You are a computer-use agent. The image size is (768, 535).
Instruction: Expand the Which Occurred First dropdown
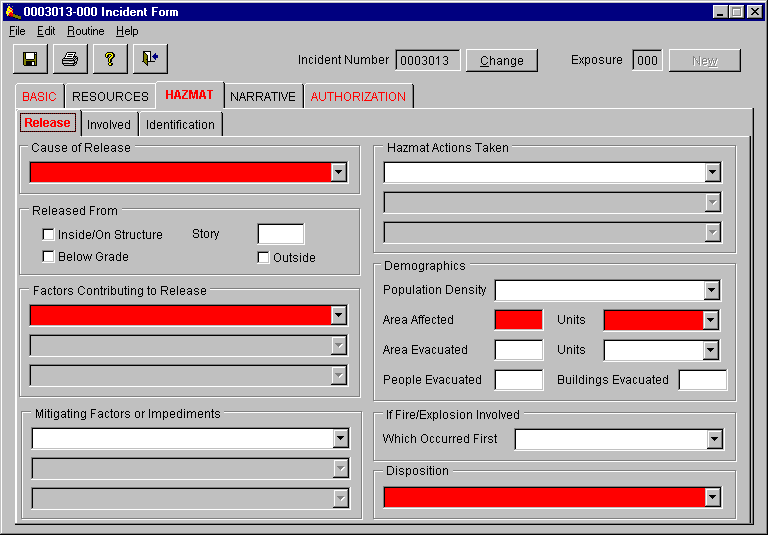pyautogui.click(x=715, y=439)
